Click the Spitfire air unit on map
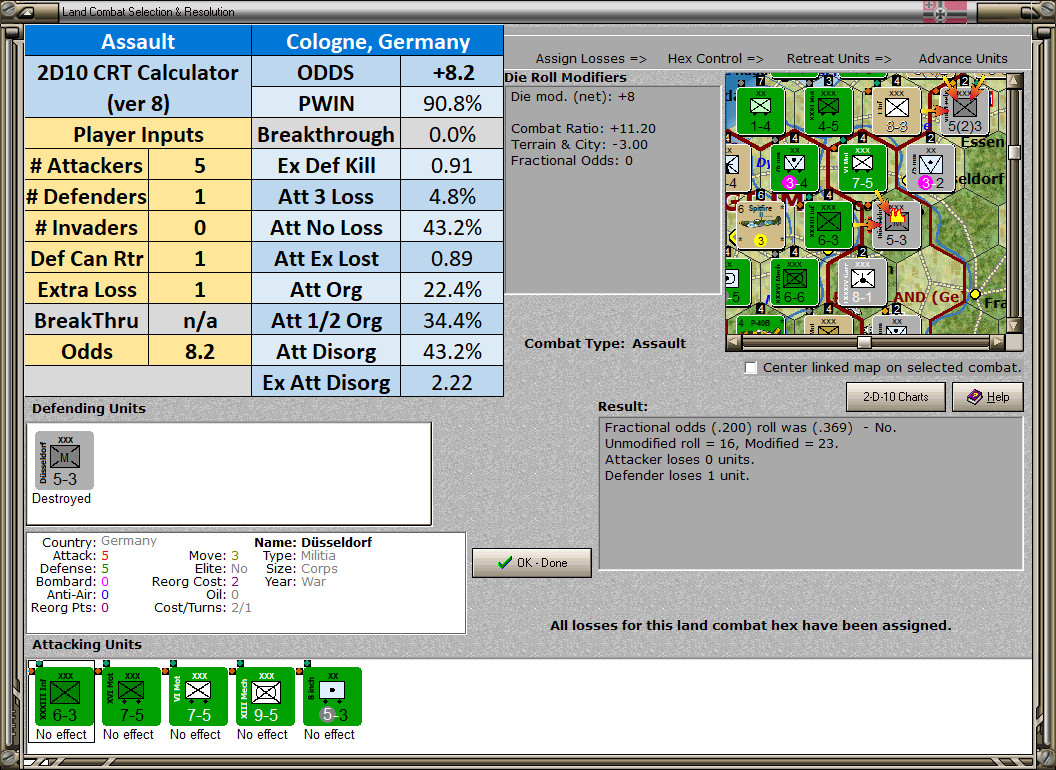This screenshot has width=1056, height=770. click(x=761, y=224)
